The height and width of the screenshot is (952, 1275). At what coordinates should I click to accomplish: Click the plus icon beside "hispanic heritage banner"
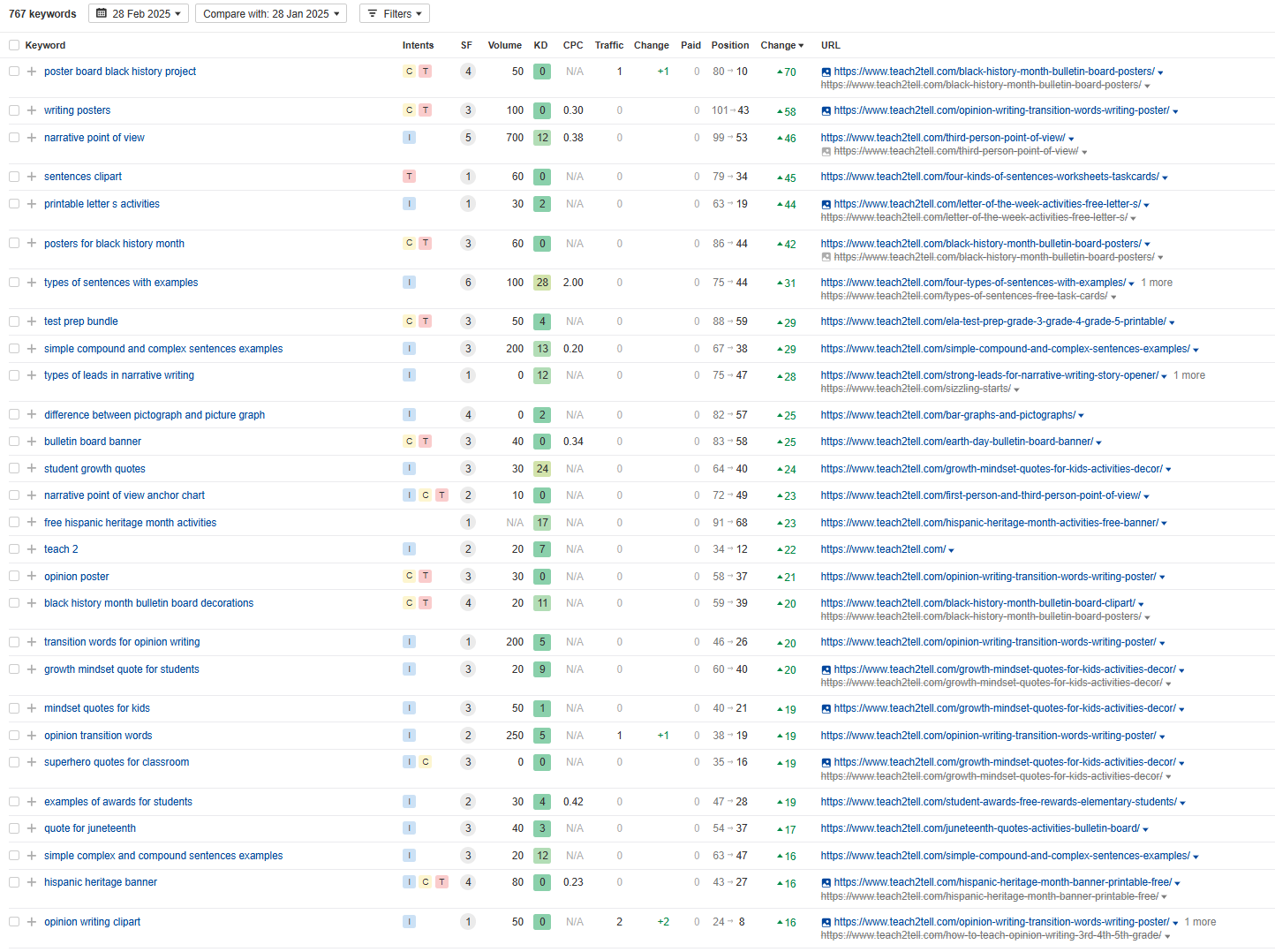click(x=32, y=882)
